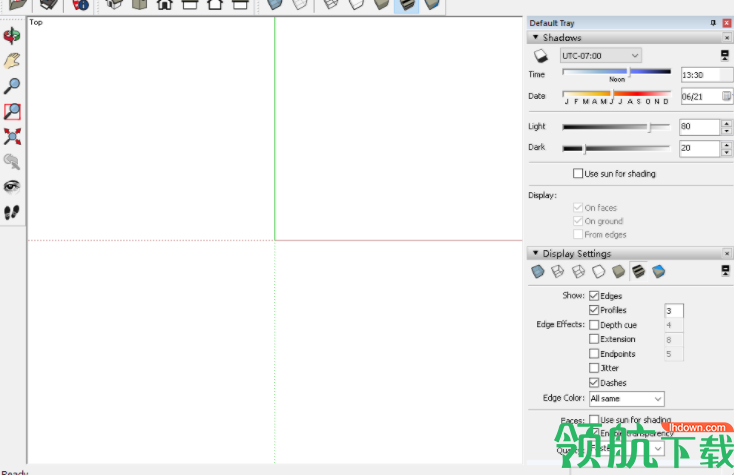The width and height of the screenshot is (734, 475).
Task: Switch to Front view house icon
Action: pyautogui.click(x=165, y=5)
